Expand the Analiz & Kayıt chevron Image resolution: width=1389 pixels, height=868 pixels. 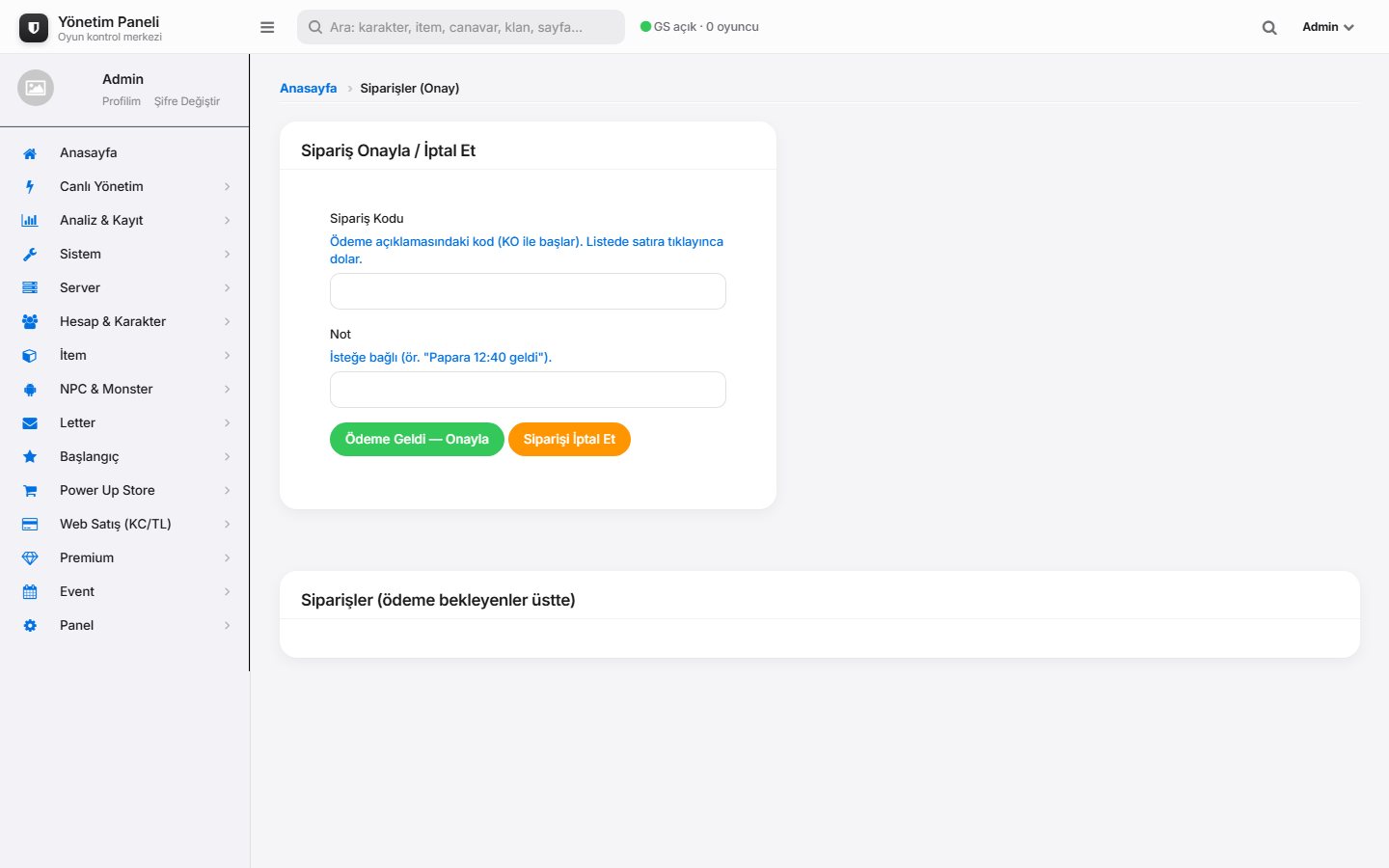(228, 221)
